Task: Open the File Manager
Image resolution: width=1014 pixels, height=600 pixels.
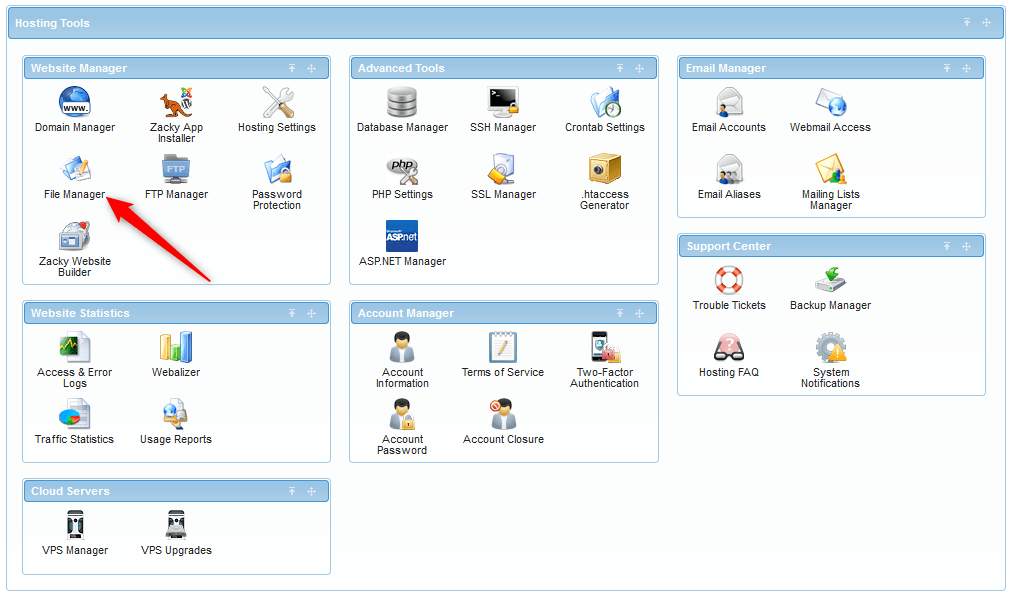Action: pyautogui.click(x=74, y=170)
